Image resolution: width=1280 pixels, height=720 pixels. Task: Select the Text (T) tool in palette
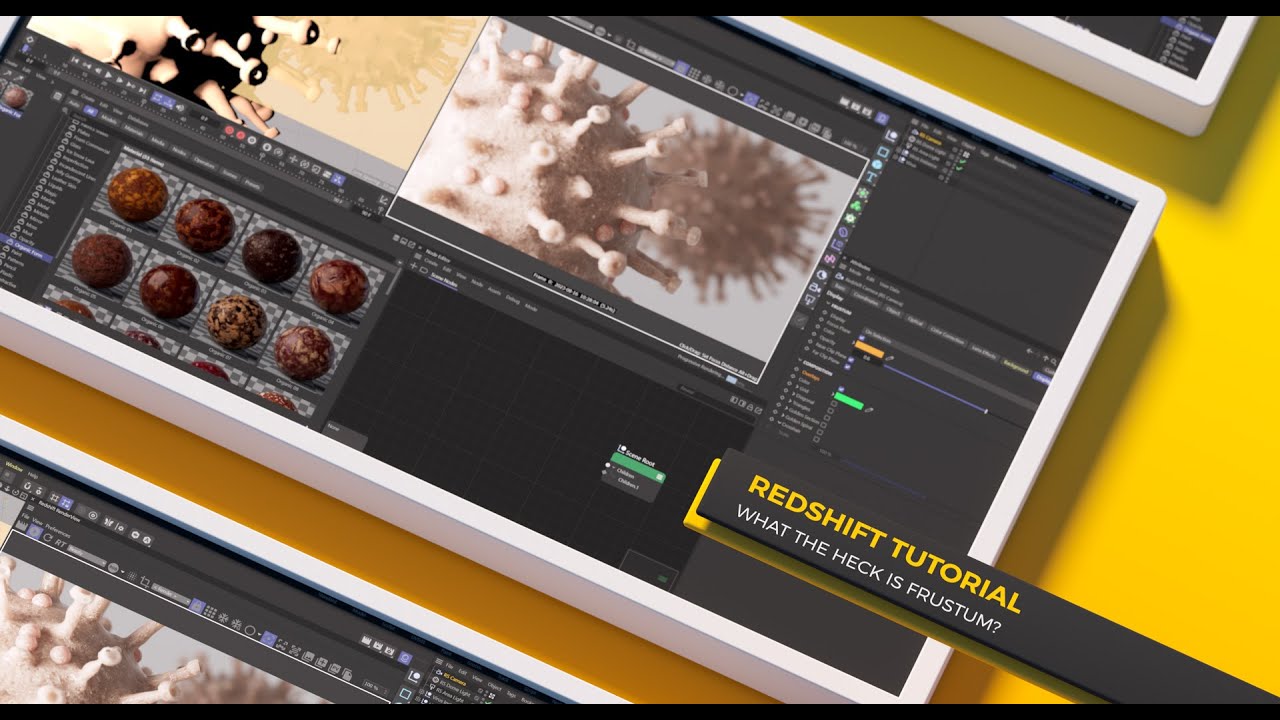pos(872,176)
